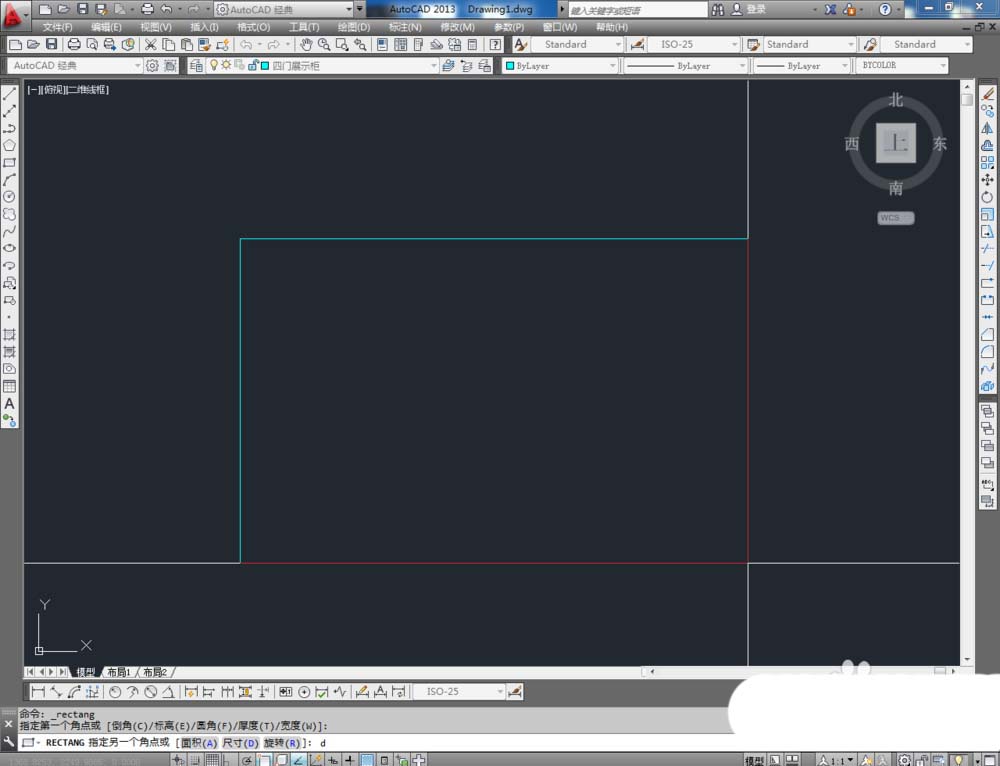
Task: Open the ISO-25 dimension style dropdown in styles toolbar
Action: coord(734,45)
